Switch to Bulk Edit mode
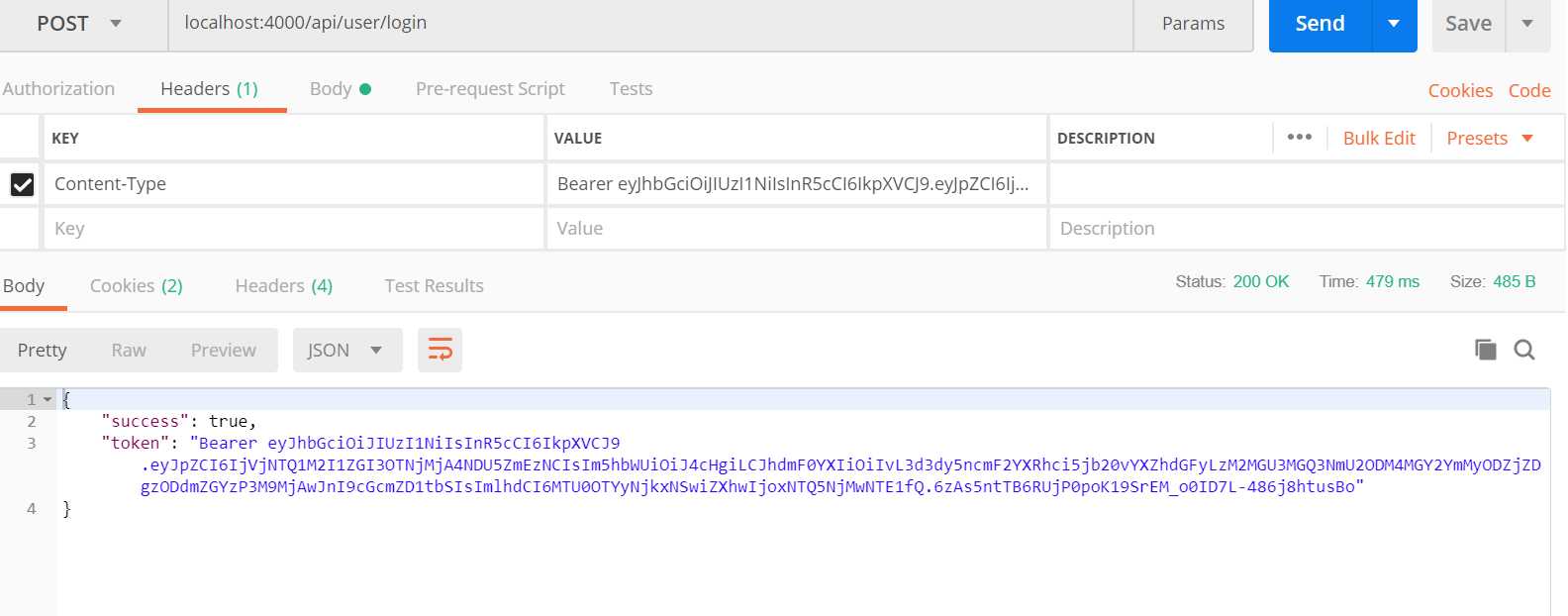 [x=1379, y=139]
